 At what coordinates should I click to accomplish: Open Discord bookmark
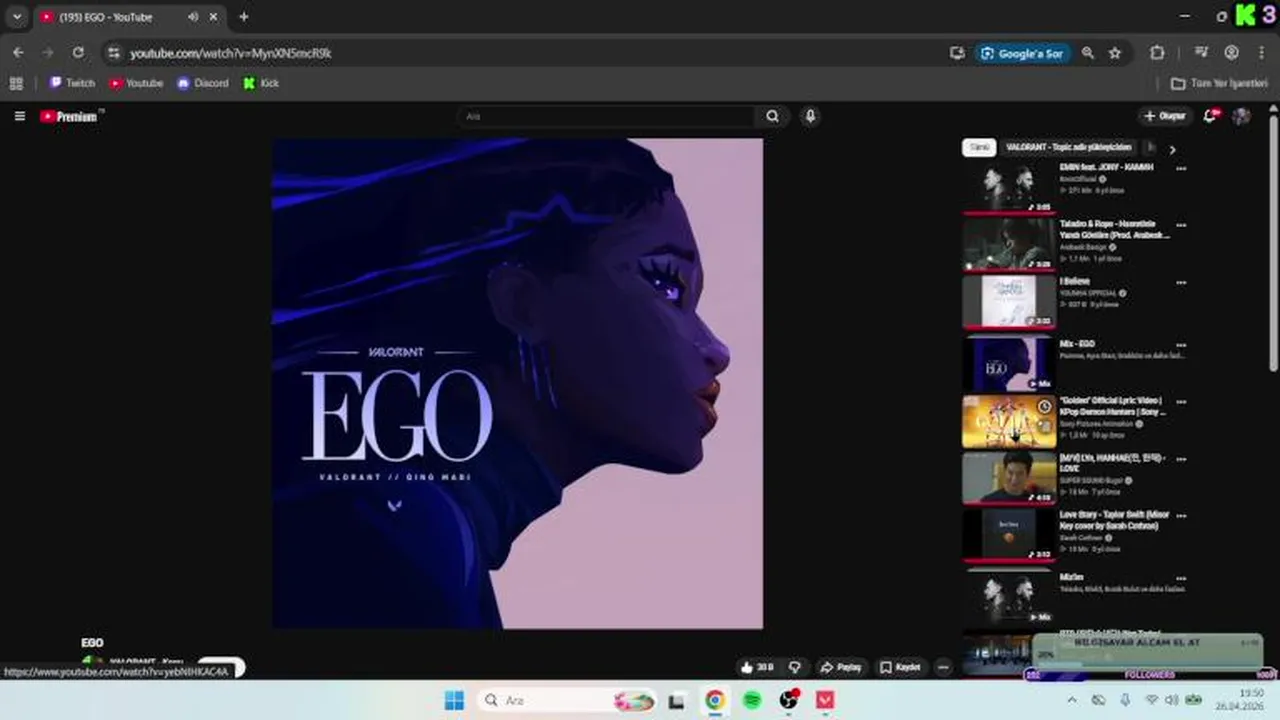pos(203,83)
